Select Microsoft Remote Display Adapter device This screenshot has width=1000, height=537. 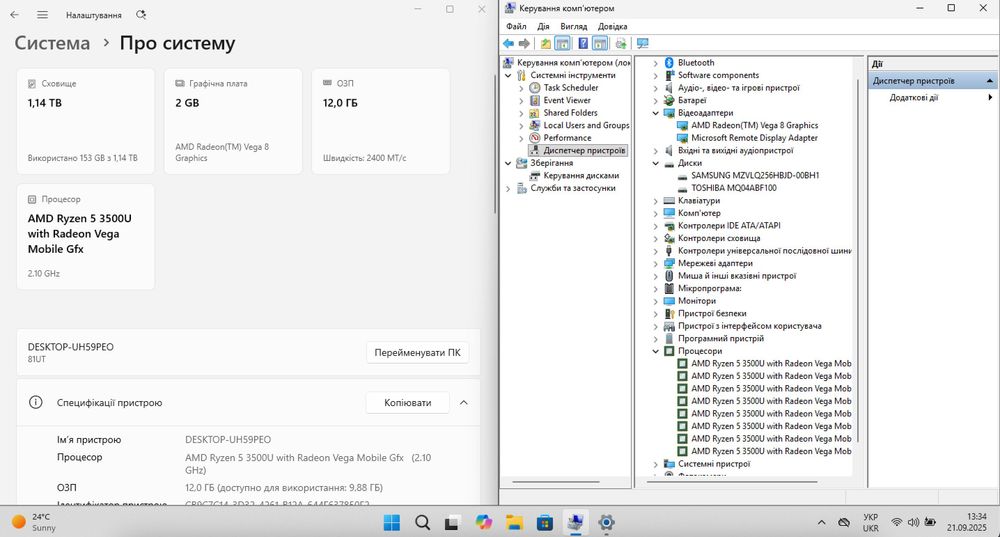tap(754, 138)
